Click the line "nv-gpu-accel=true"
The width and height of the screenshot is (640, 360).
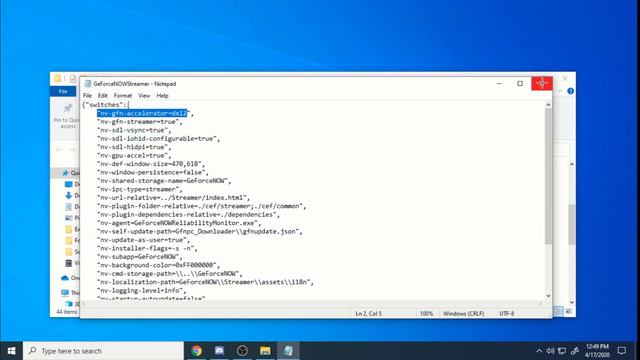click(x=134, y=156)
